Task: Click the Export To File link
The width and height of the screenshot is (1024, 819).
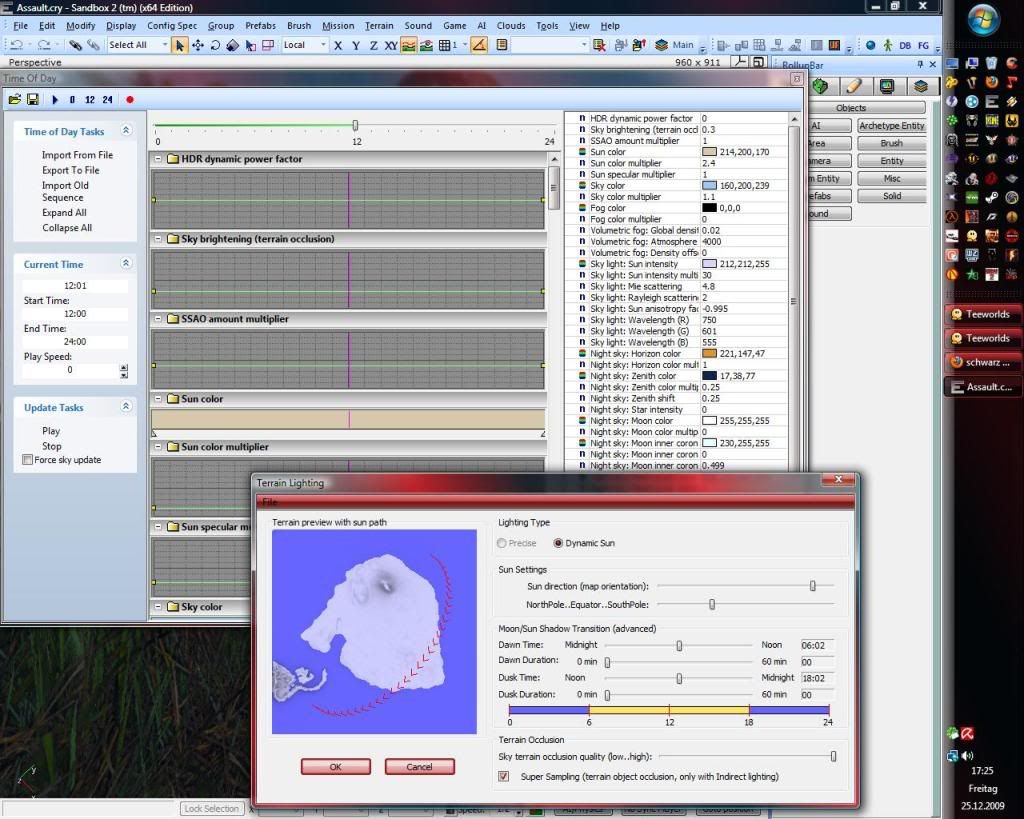Action: pos(70,170)
